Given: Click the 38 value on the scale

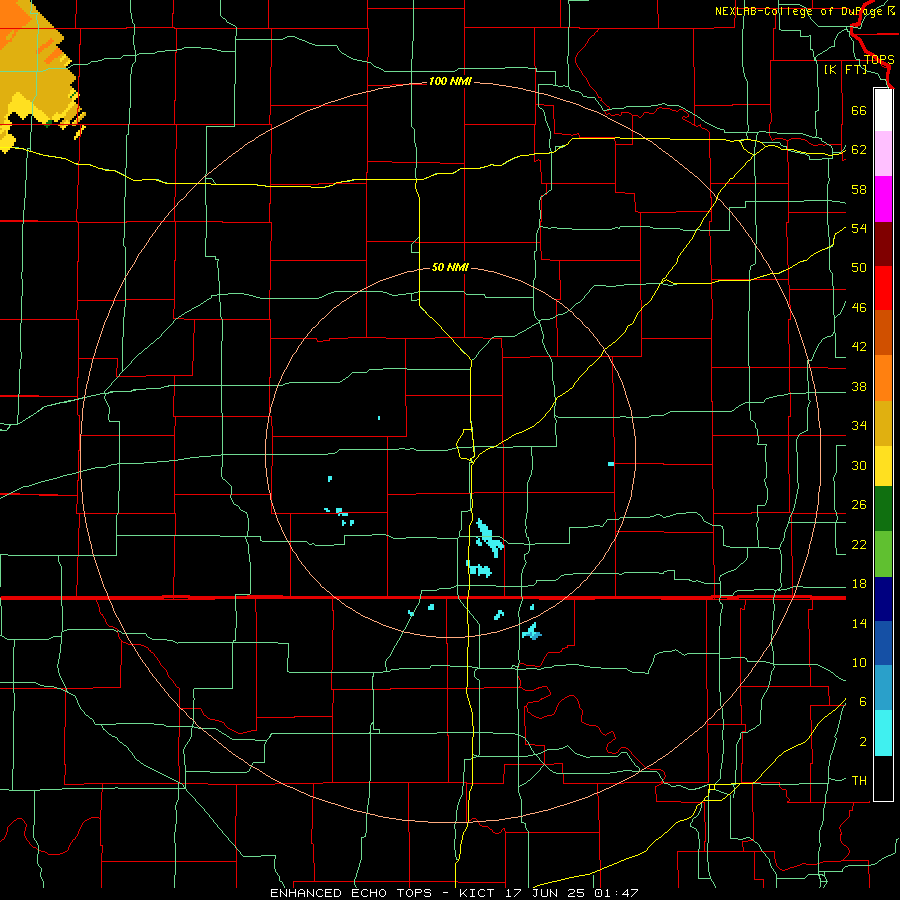Looking at the screenshot, I should (859, 386).
